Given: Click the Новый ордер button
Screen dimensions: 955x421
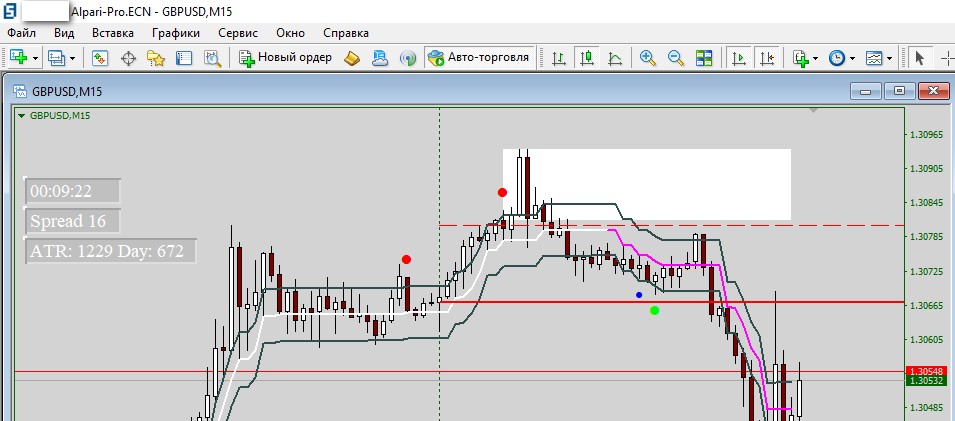Looking at the screenshot, I should click(286, 58).
